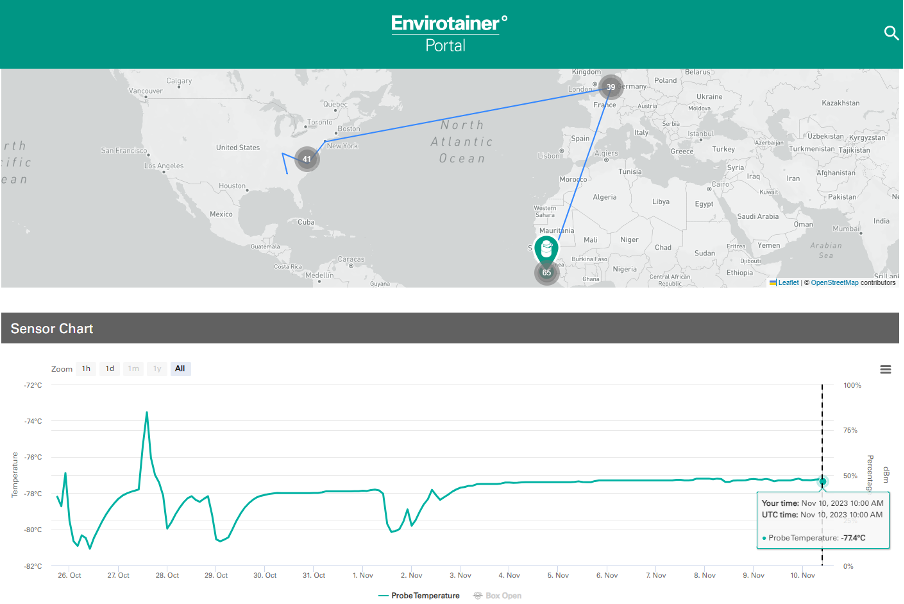Click the 100% percentage axis label
This screenshot has height=604, width=904.
point(852,385)
